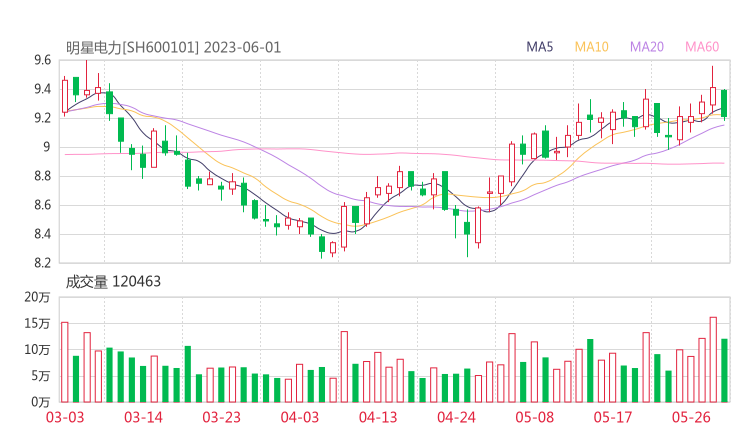Click the MA10 legend label
This screenshot has height=440, width=740.
[x=591, y=47]
